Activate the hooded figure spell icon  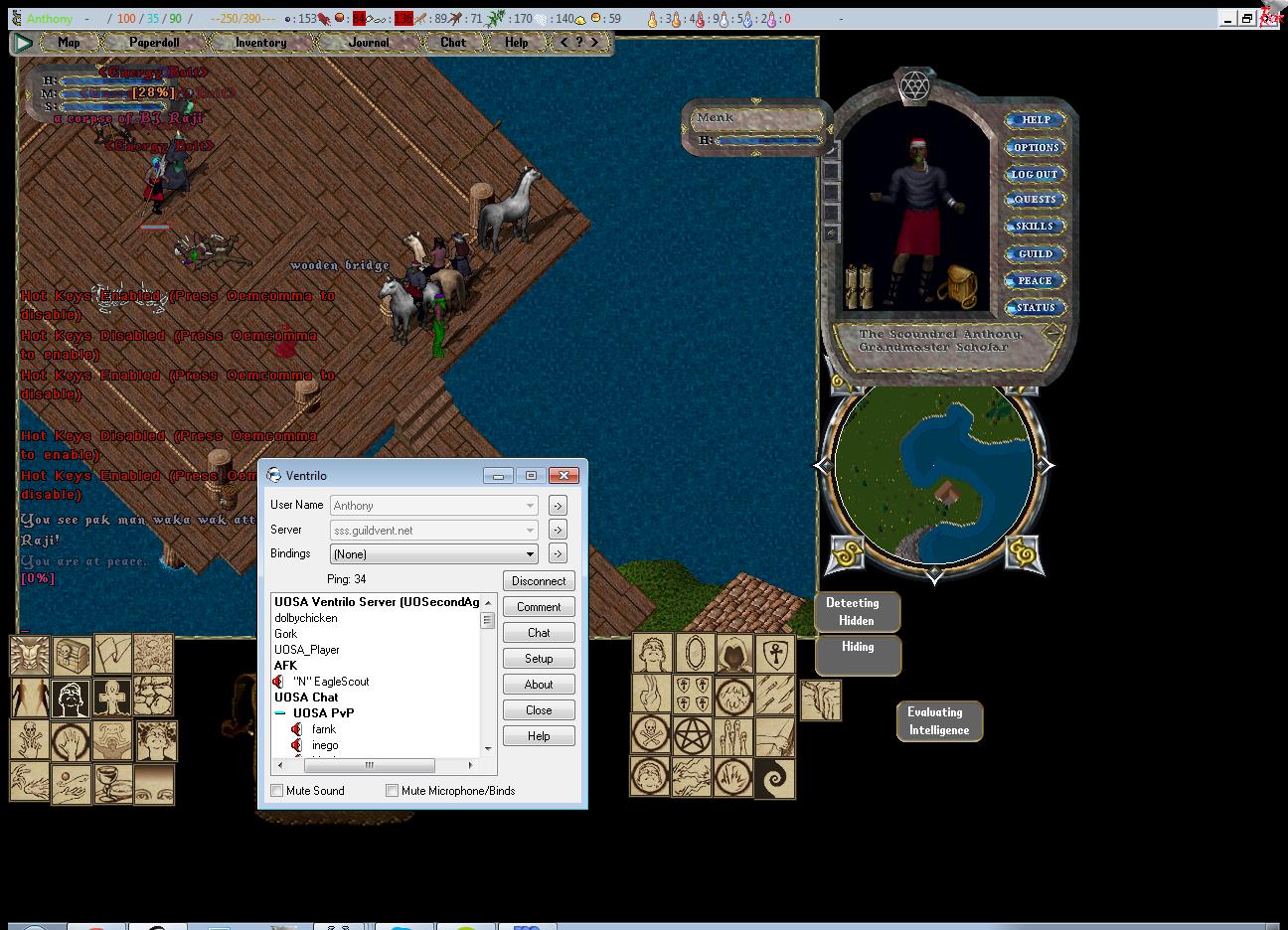734,654
